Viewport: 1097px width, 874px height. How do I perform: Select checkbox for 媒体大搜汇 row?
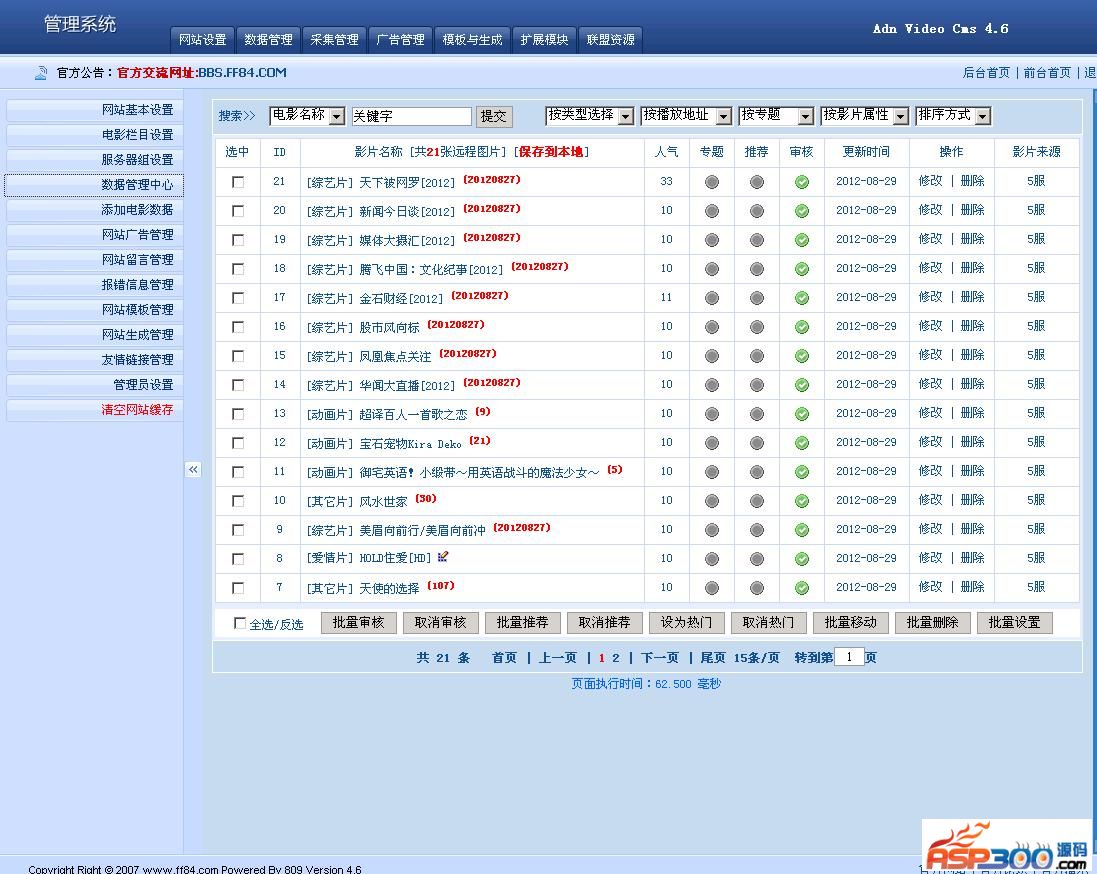tap(238, 240)
